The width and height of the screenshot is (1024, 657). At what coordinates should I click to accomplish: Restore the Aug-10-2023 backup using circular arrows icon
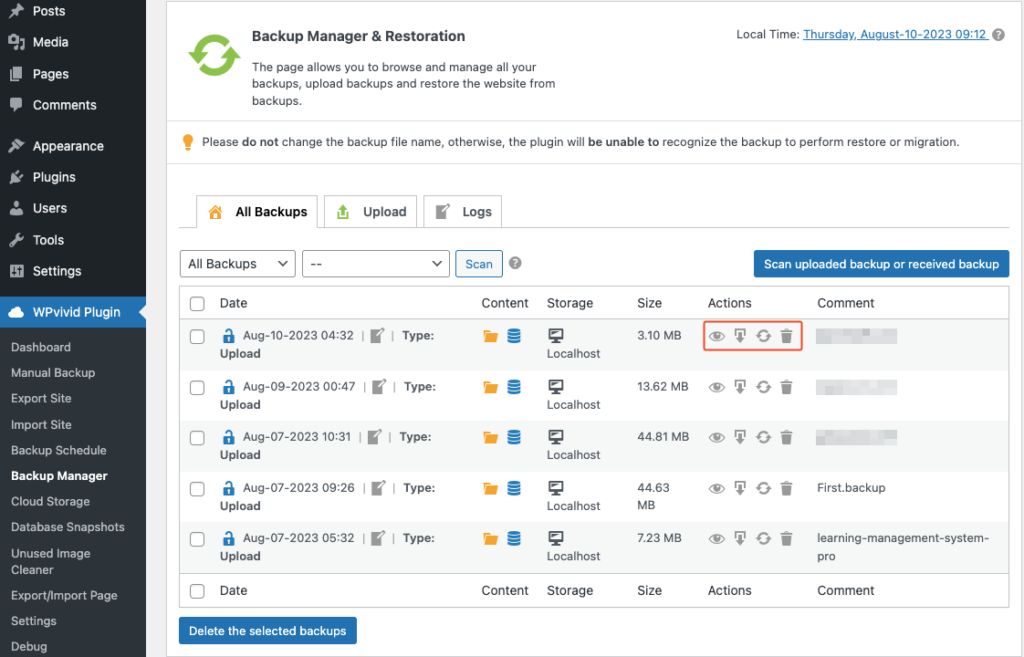(763, 336)
